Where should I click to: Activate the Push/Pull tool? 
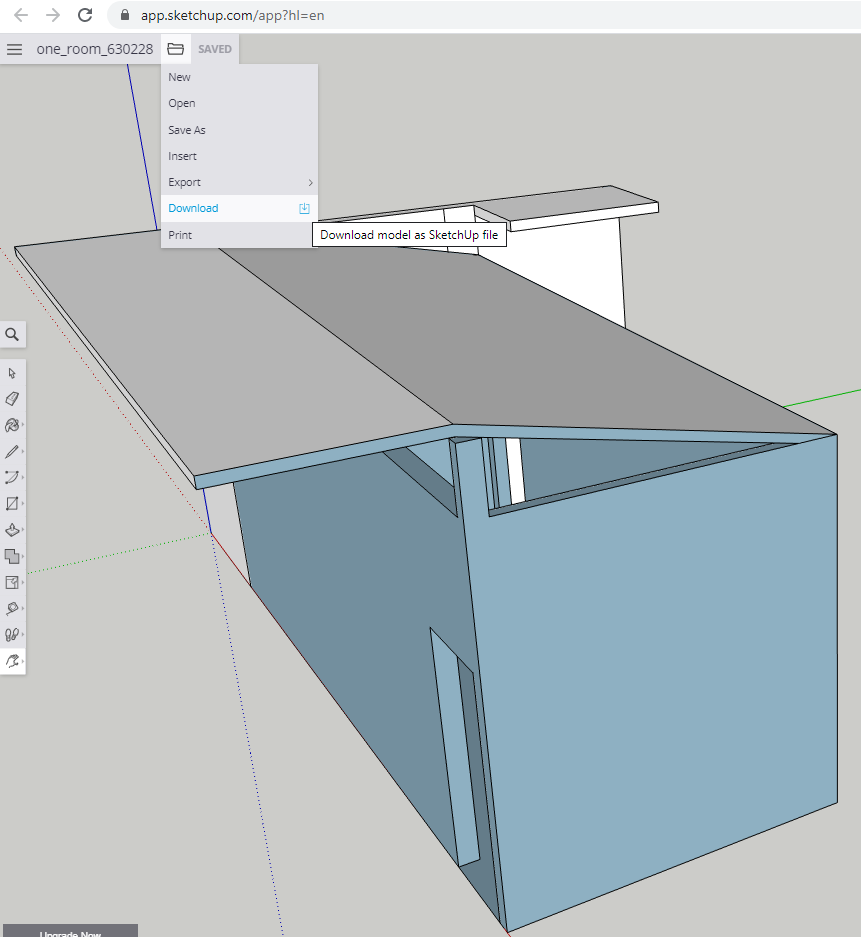pyautogui.click(x=12, y=530)
